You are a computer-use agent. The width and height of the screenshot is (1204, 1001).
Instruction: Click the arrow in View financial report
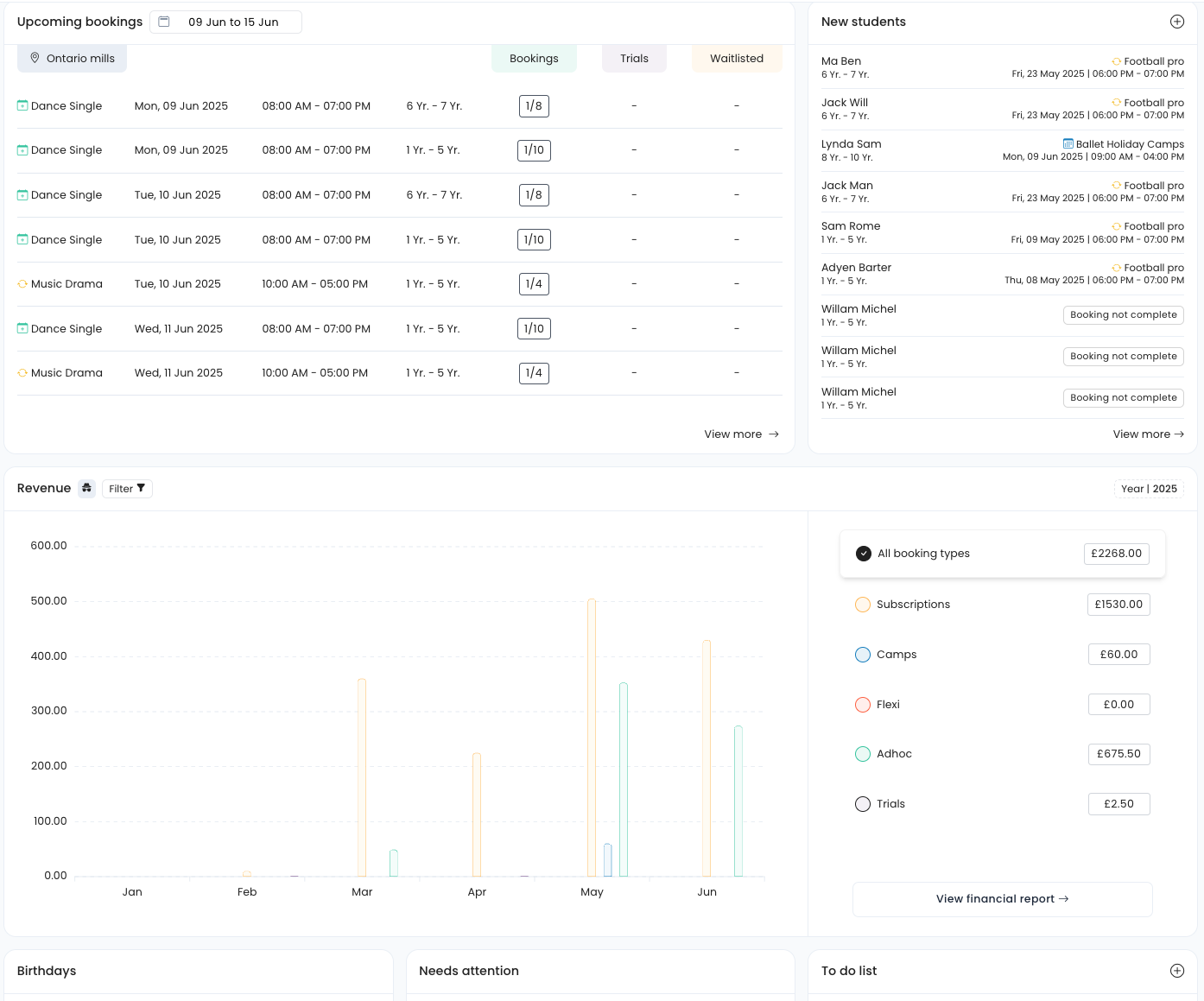1064,899
